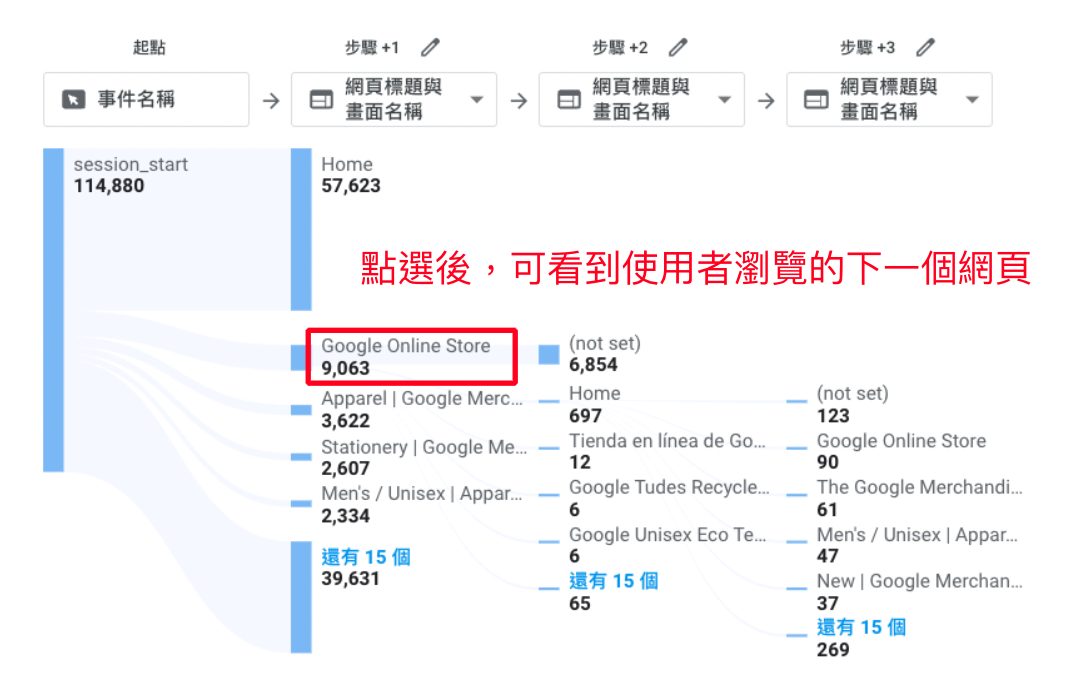Open the 步驟 +1 網頁標題與畫面名稱 dropdown

[394, 99]
